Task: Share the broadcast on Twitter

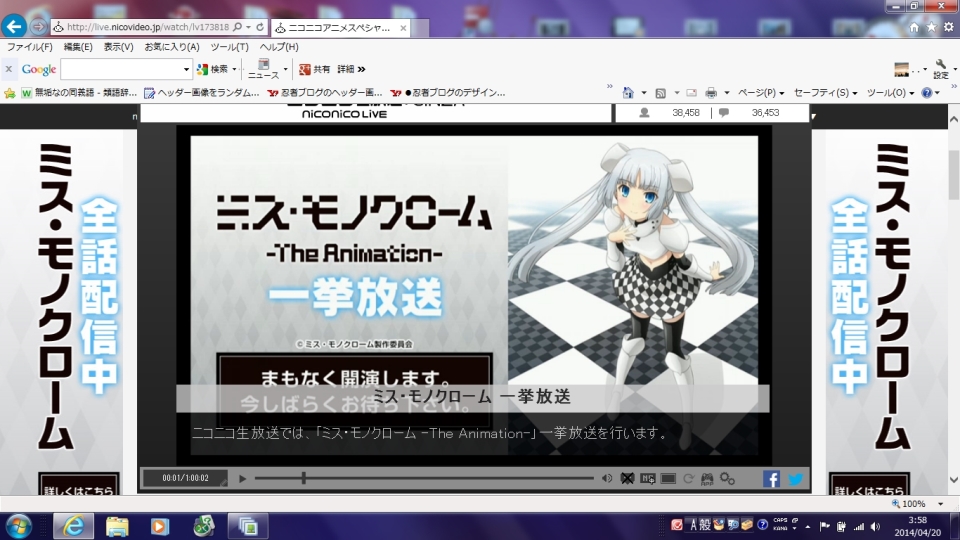Action: [x=795, y=479]
